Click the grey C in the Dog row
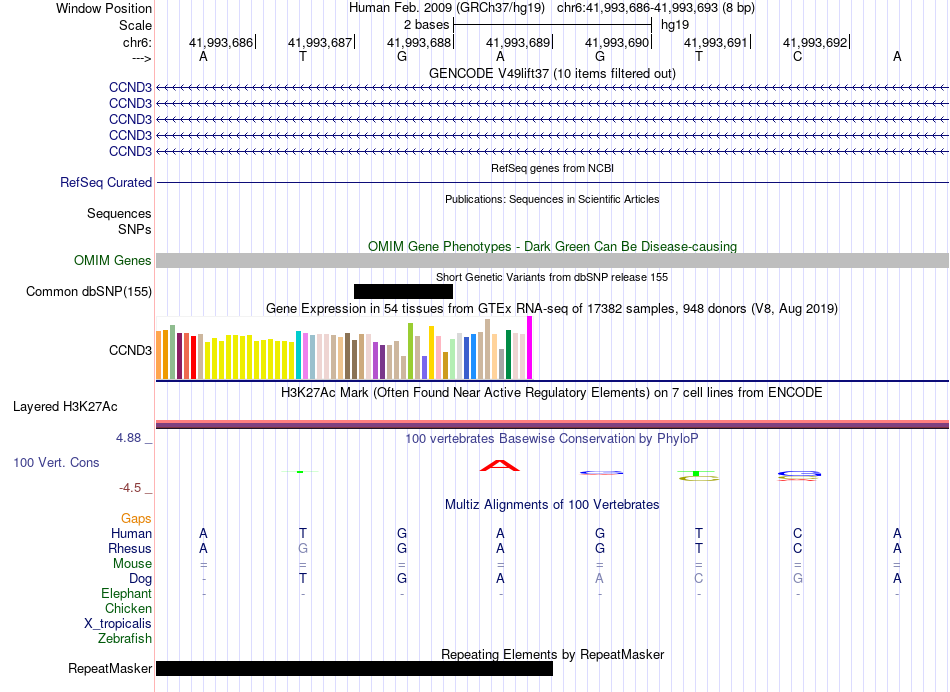 coord(699,578)
